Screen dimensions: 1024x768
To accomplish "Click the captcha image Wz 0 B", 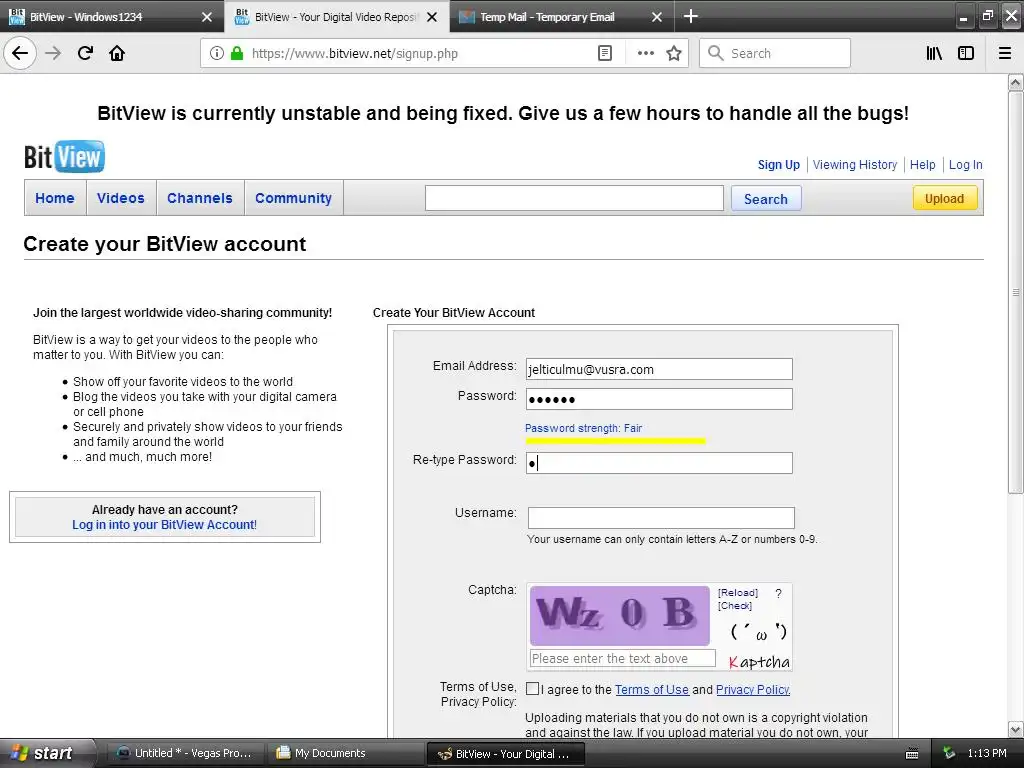I will [x=620, y=615].
